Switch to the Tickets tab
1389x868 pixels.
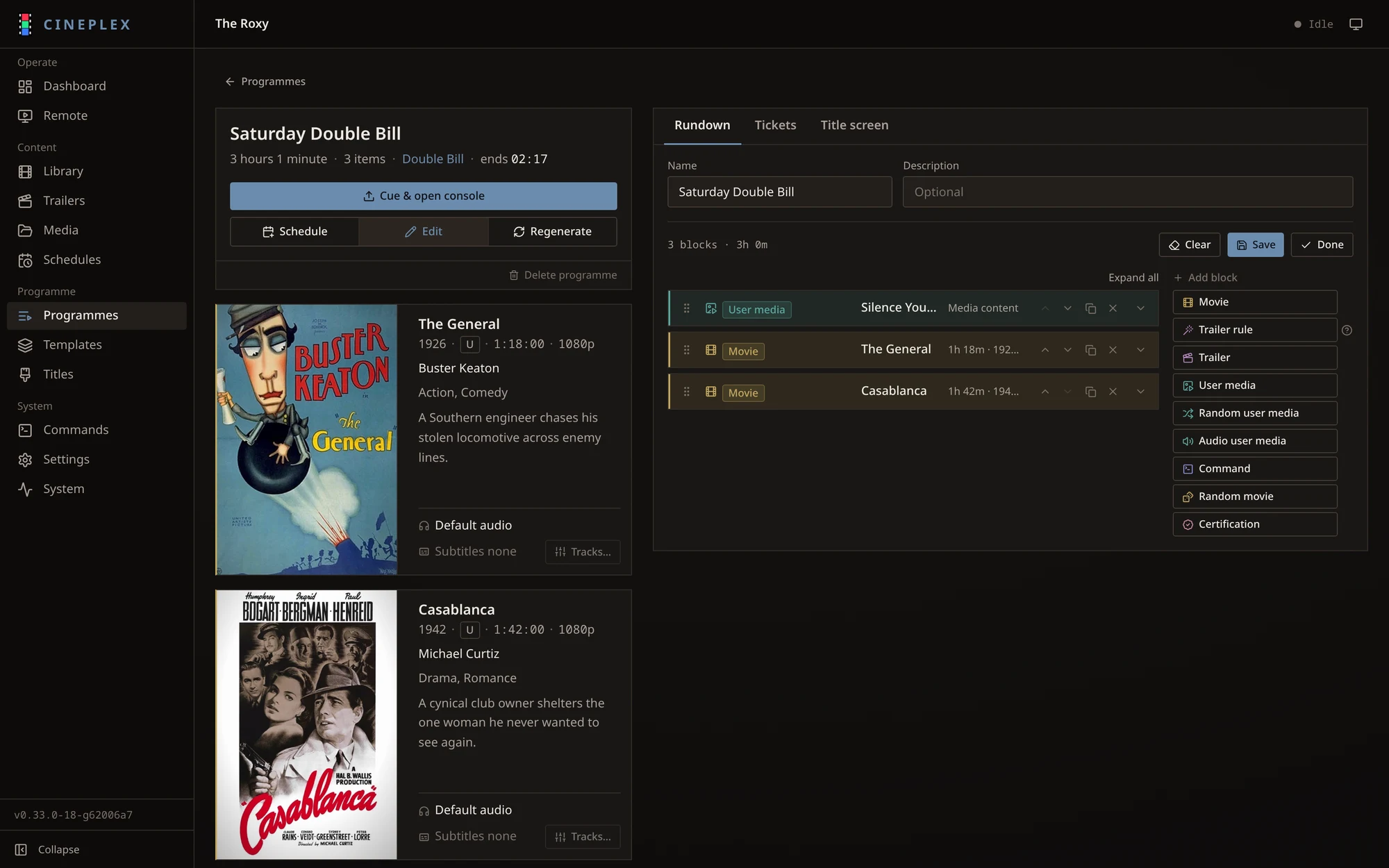click(x=775, y=125)
